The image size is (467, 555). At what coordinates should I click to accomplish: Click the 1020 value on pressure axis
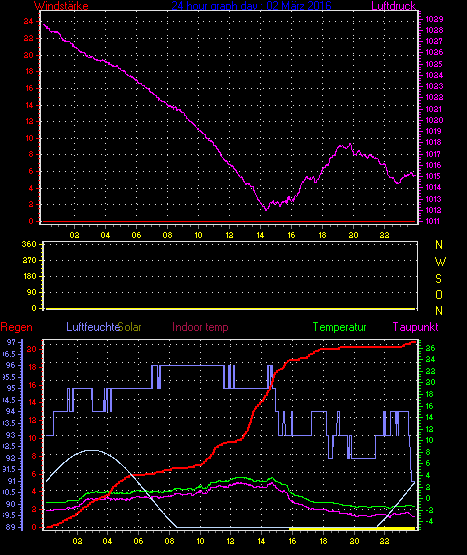(434, 120)
